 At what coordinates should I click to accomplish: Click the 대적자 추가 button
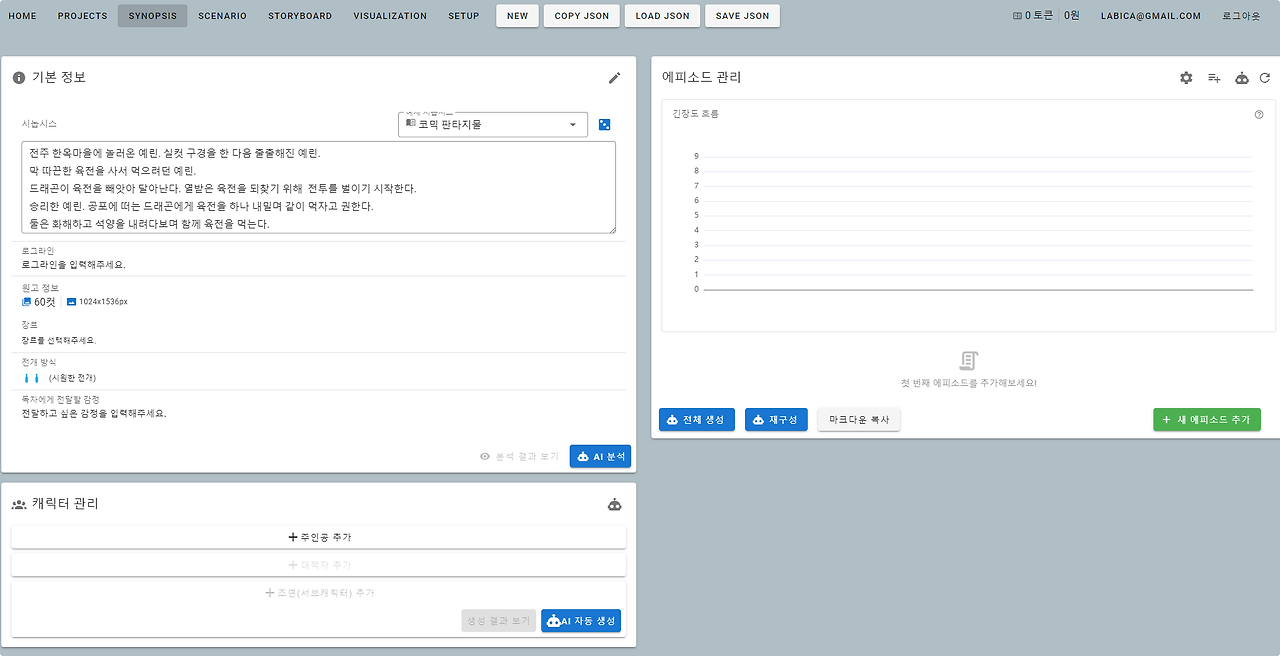(319, 565)
